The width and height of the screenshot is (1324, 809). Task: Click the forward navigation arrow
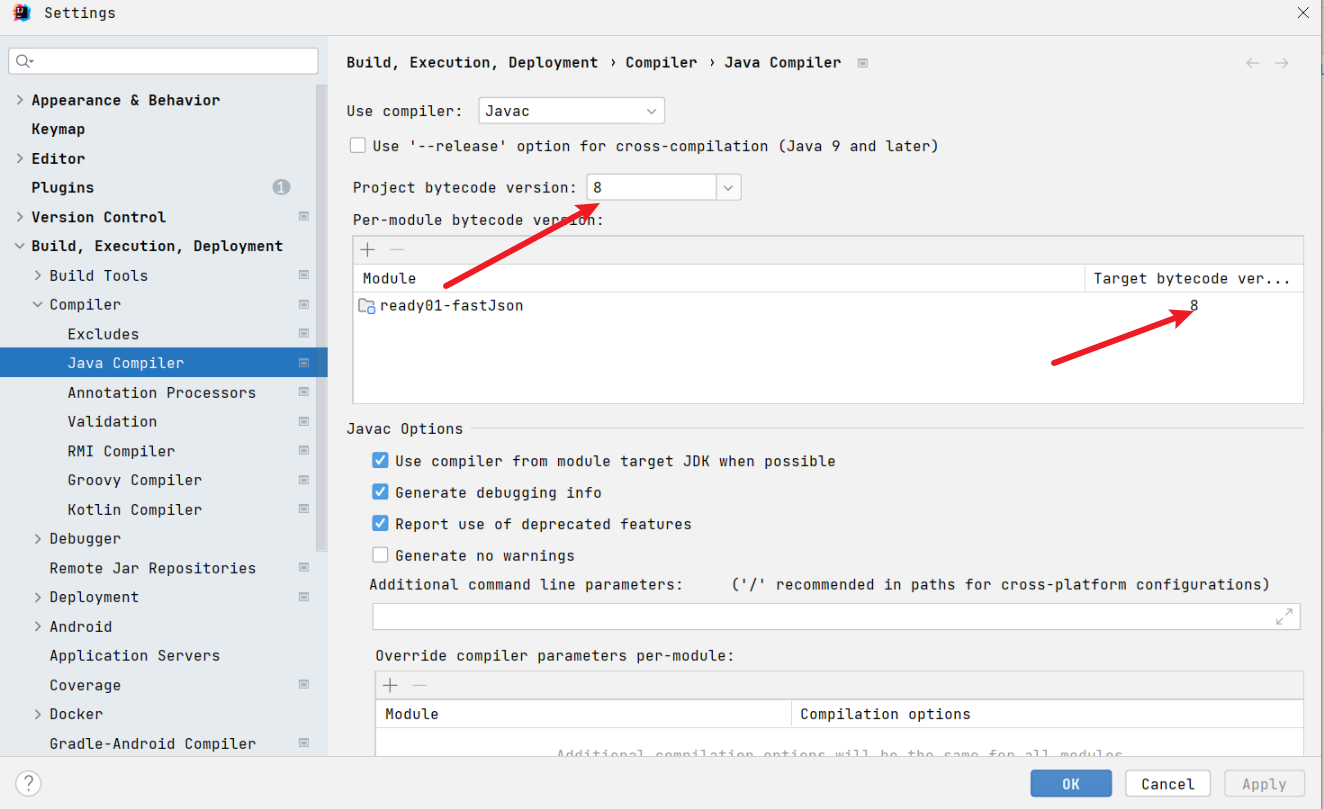(1281, 63)
